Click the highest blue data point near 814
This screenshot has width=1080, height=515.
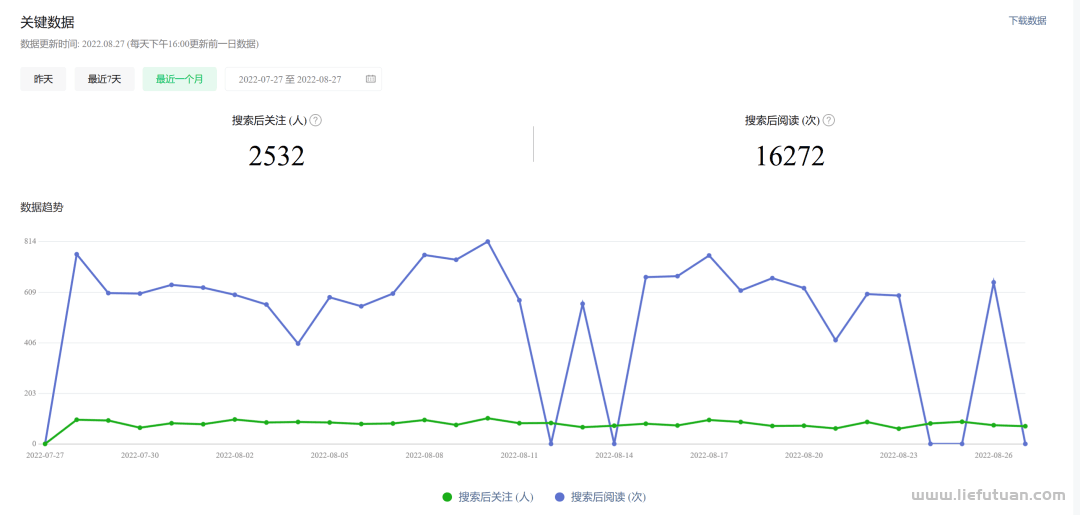pos(487,241)
